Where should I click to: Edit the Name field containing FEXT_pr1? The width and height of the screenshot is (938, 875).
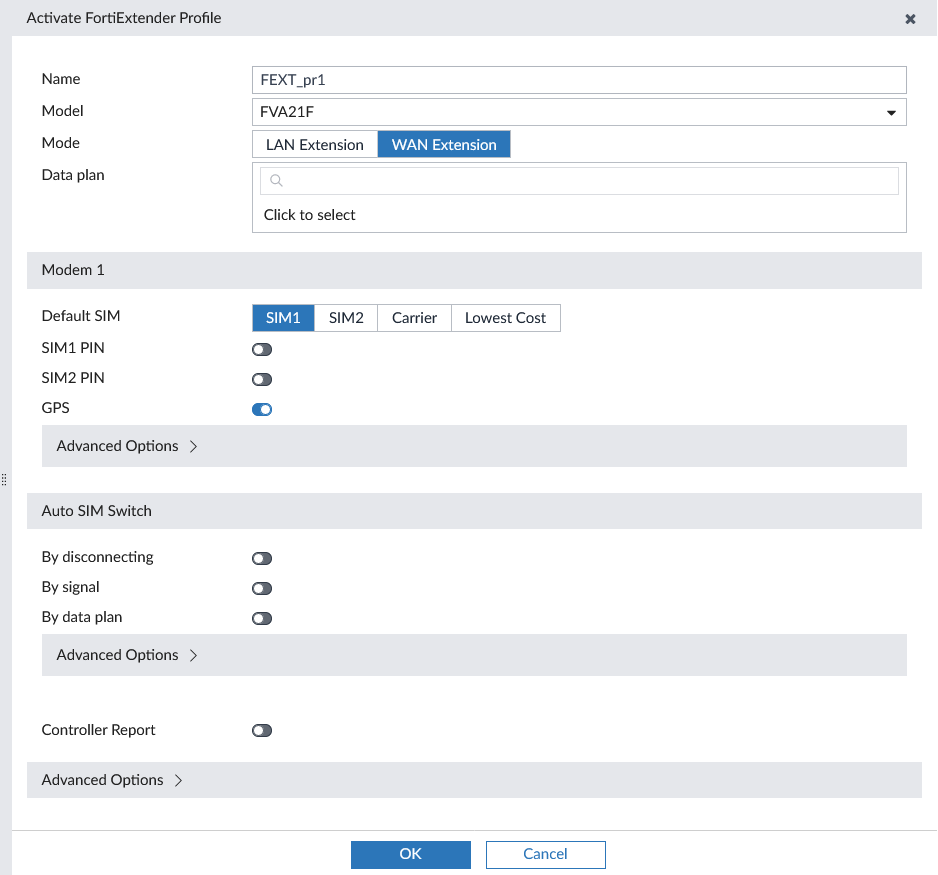pyautogui.click(x=579, y=80)
